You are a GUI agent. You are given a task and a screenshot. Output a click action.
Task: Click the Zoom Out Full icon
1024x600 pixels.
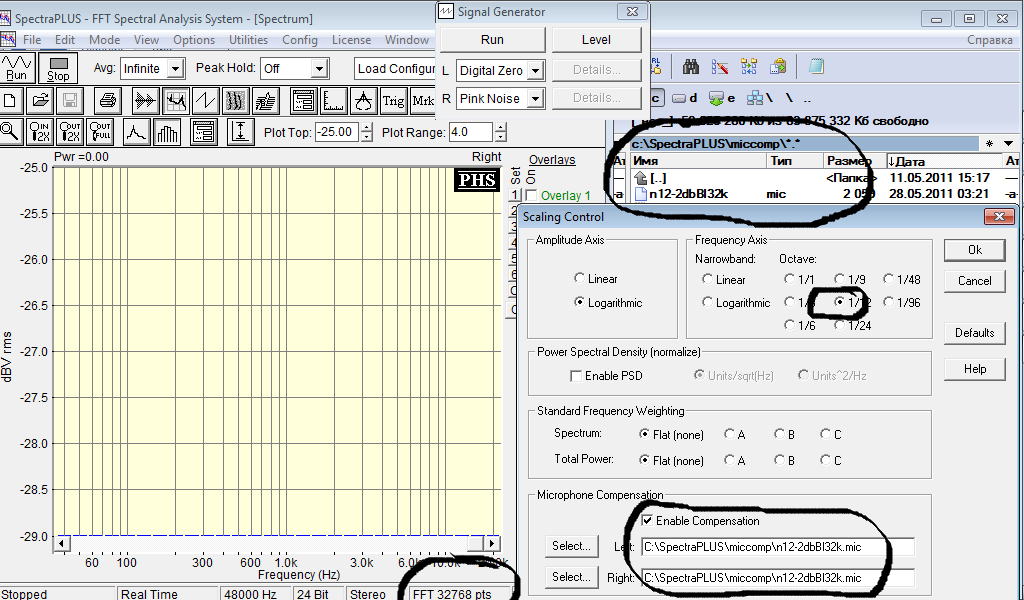pos(100,132)
